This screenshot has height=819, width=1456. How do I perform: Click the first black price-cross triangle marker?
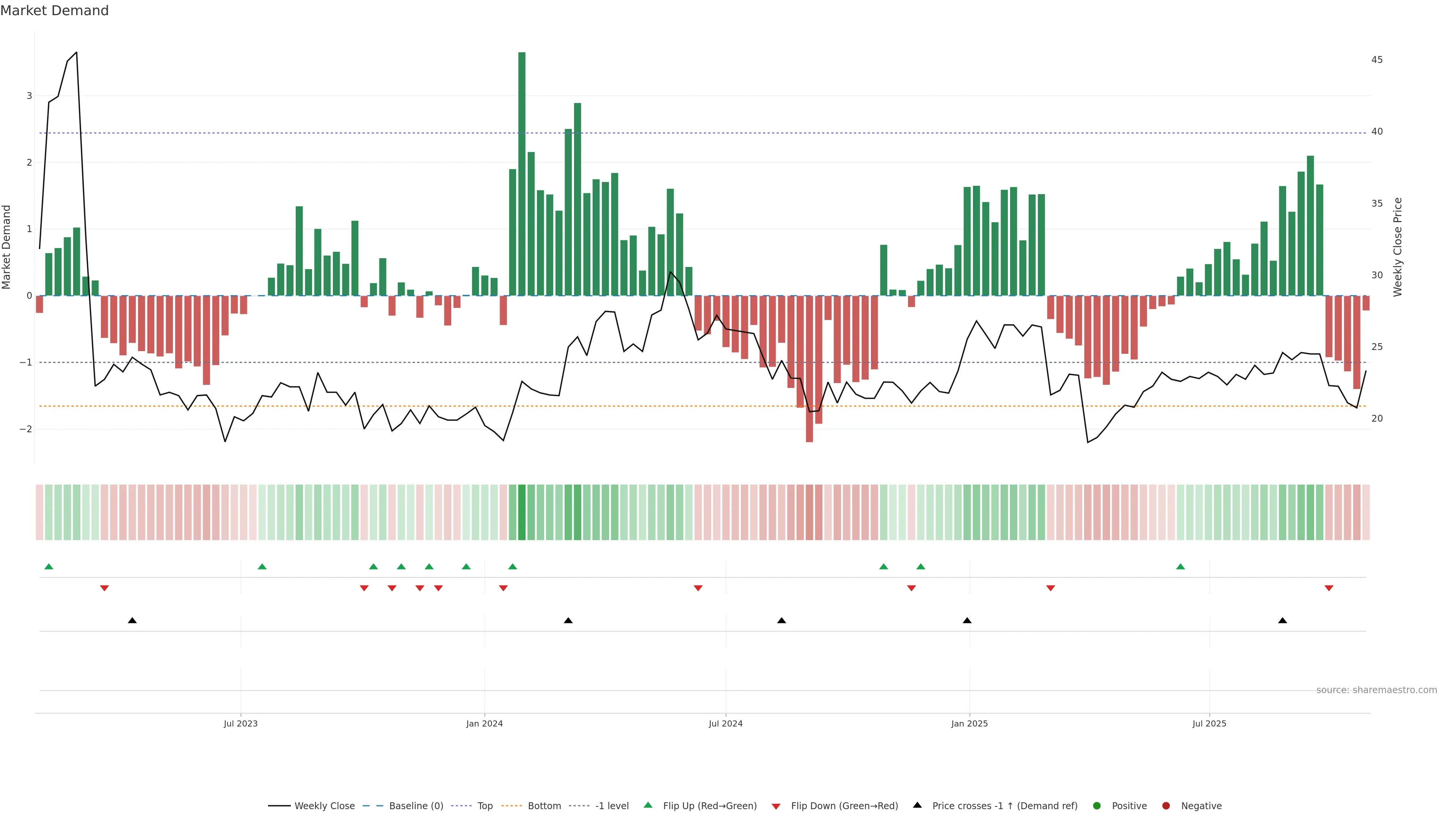coord(132,621)
